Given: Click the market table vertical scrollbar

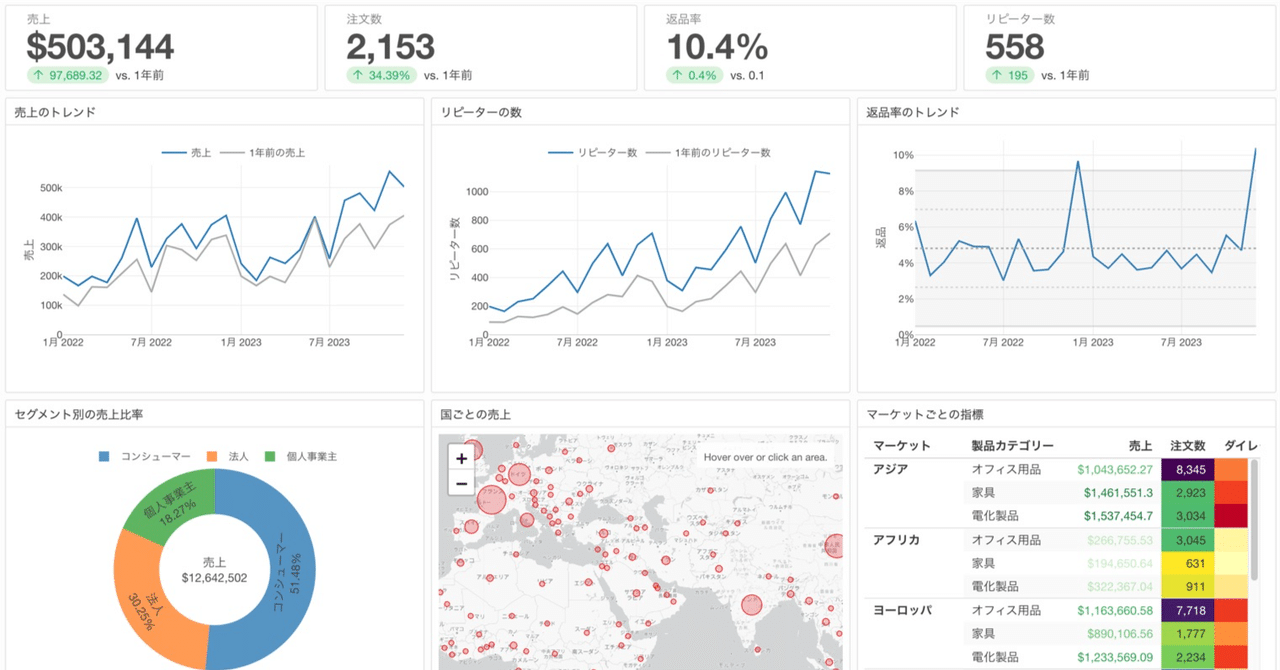Looking at the screenshot, I should point(1254,520).
